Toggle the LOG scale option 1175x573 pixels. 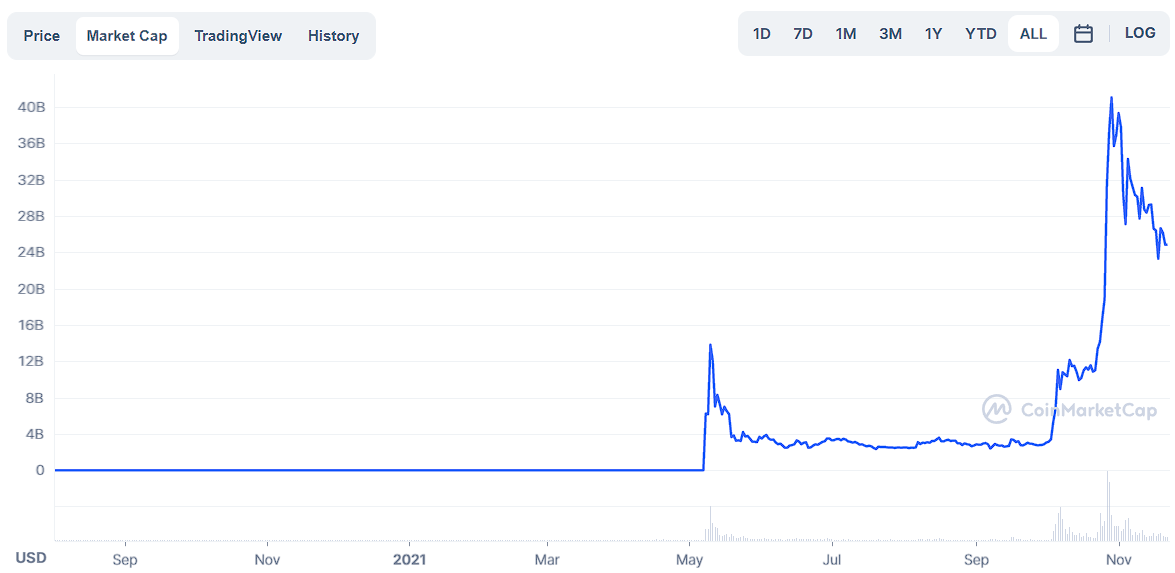[x=1140, y=33]
